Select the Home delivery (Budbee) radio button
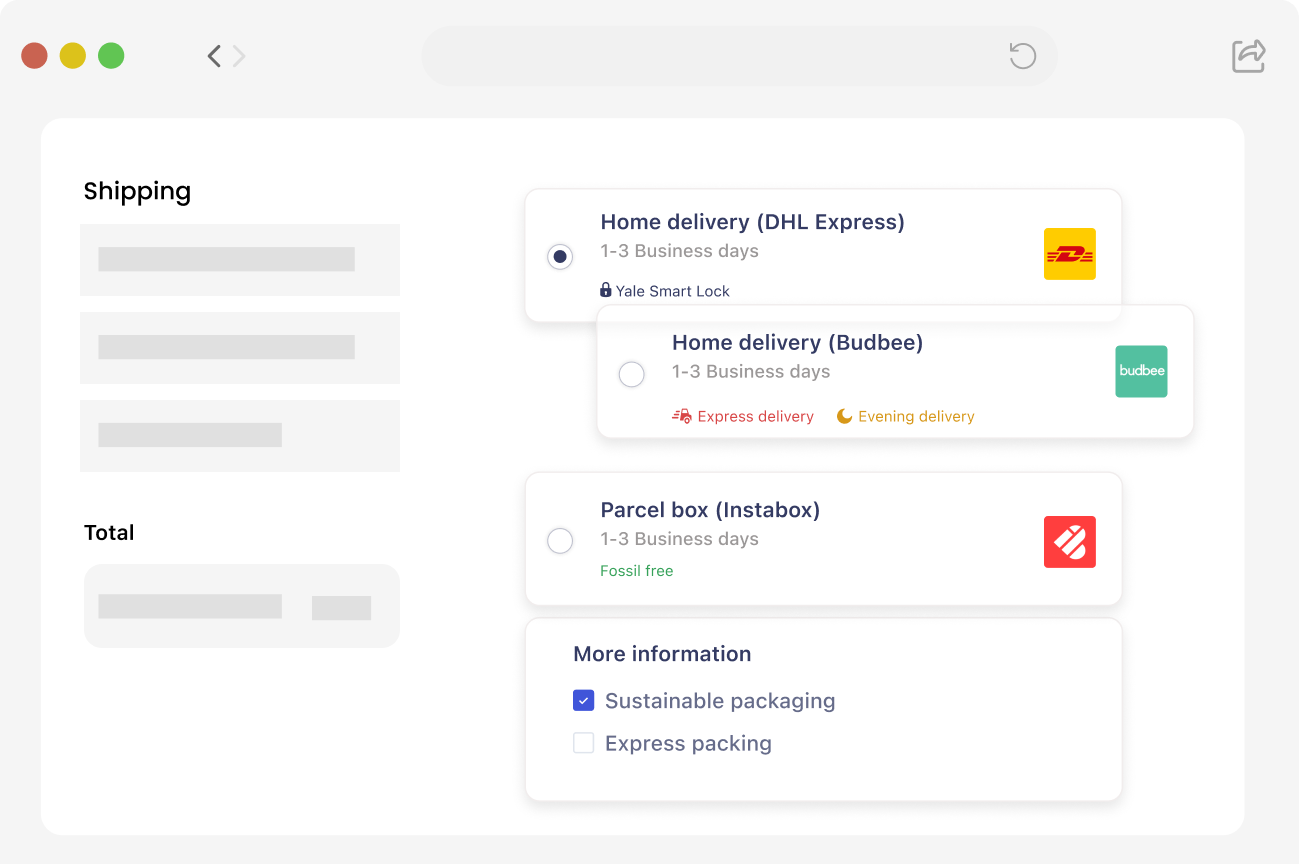The height and width of the screenshot is (864, 1300). [x=632, y=374]
